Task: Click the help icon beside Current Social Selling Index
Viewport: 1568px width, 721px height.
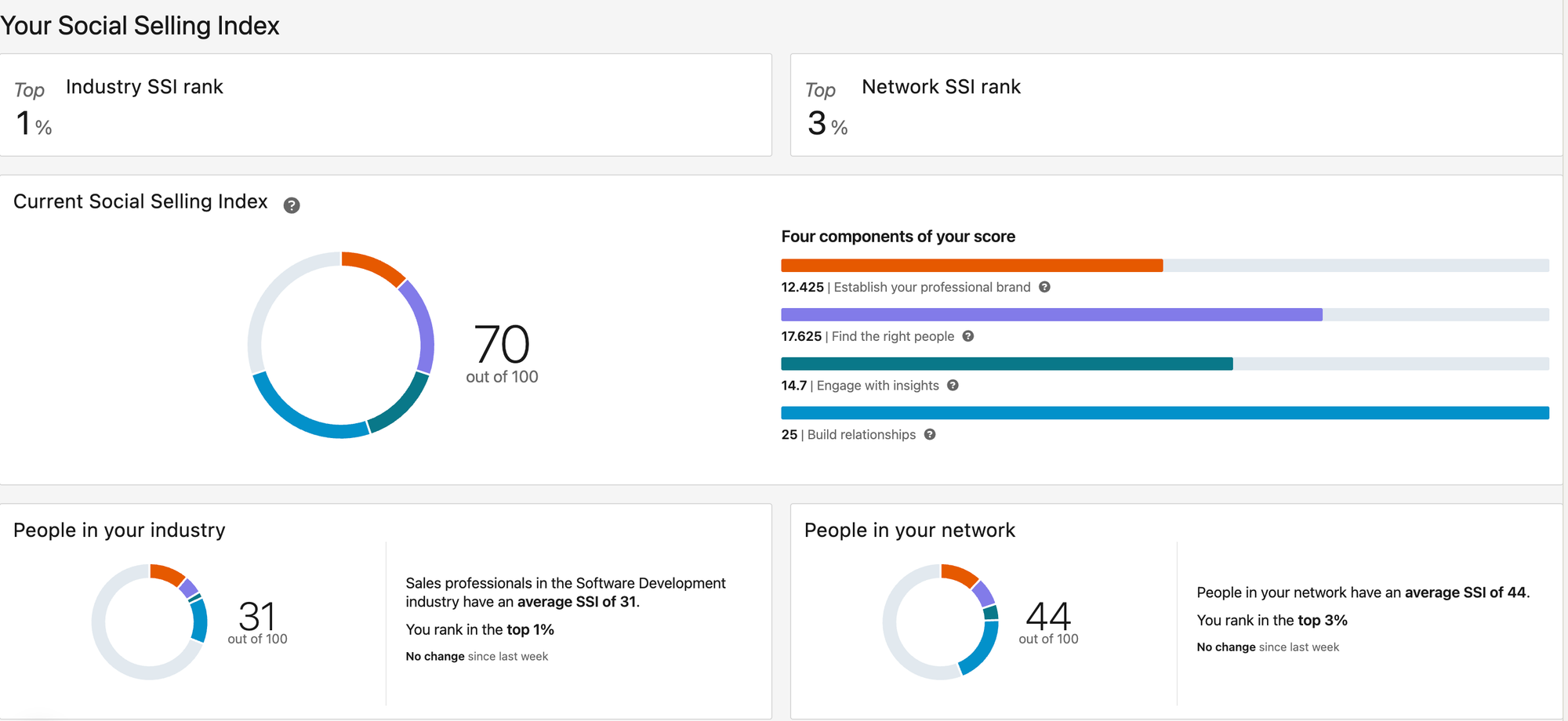Action: pos(292,205)
